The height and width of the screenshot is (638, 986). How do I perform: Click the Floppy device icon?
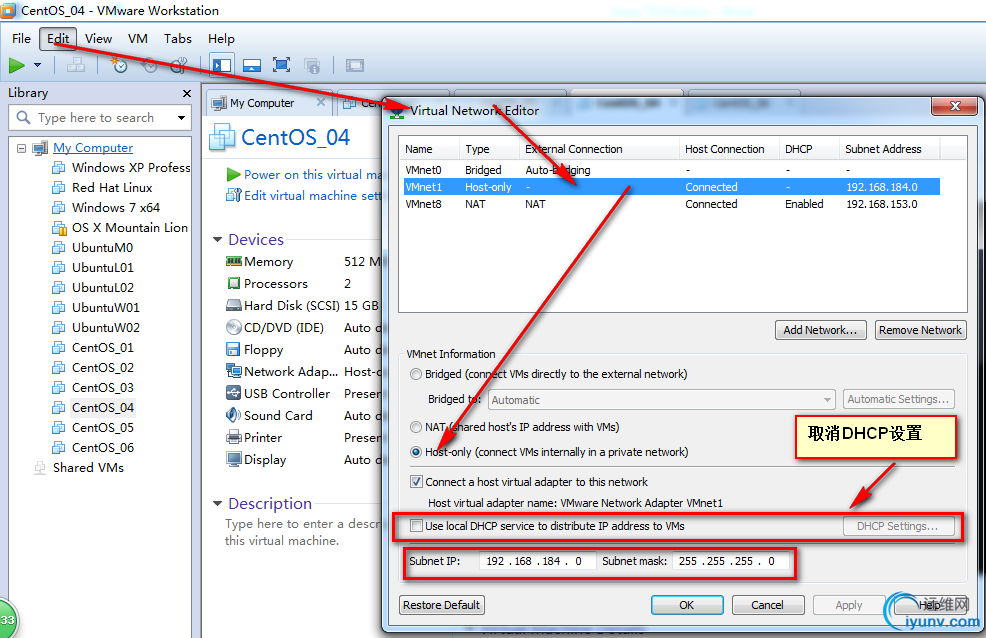coord(234,349)
